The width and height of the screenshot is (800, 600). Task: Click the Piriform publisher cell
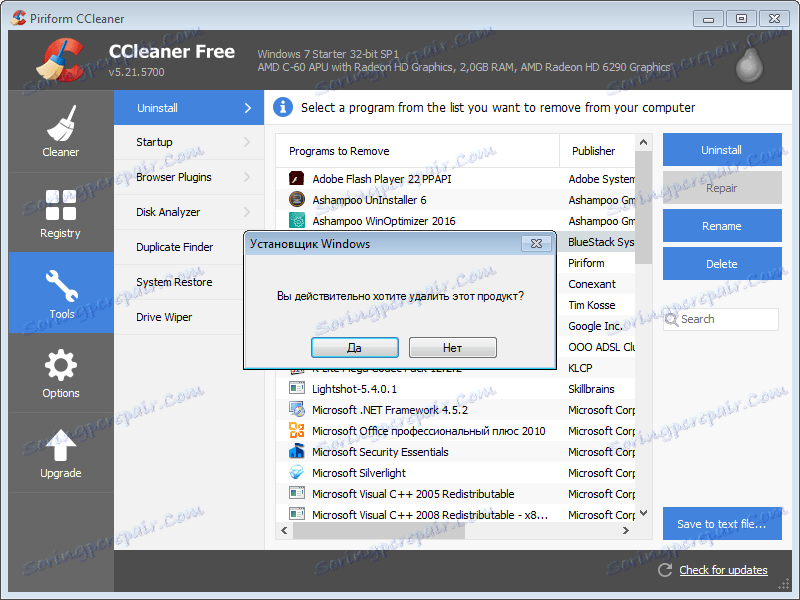point(586,263)
